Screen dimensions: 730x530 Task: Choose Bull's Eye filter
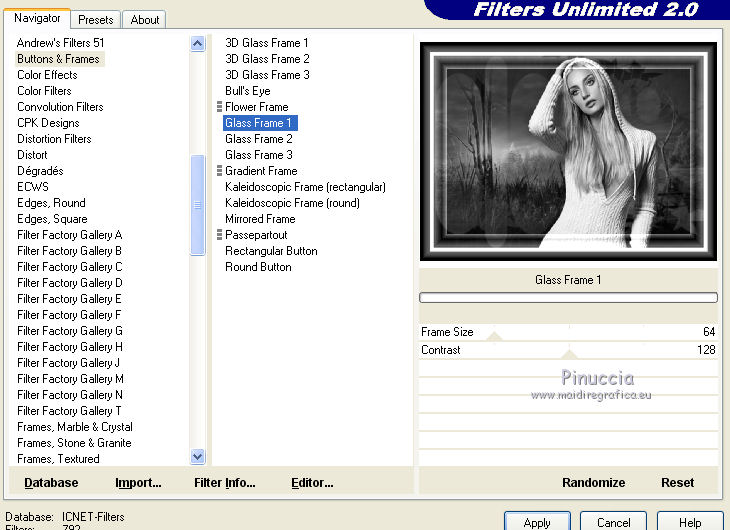248,91
